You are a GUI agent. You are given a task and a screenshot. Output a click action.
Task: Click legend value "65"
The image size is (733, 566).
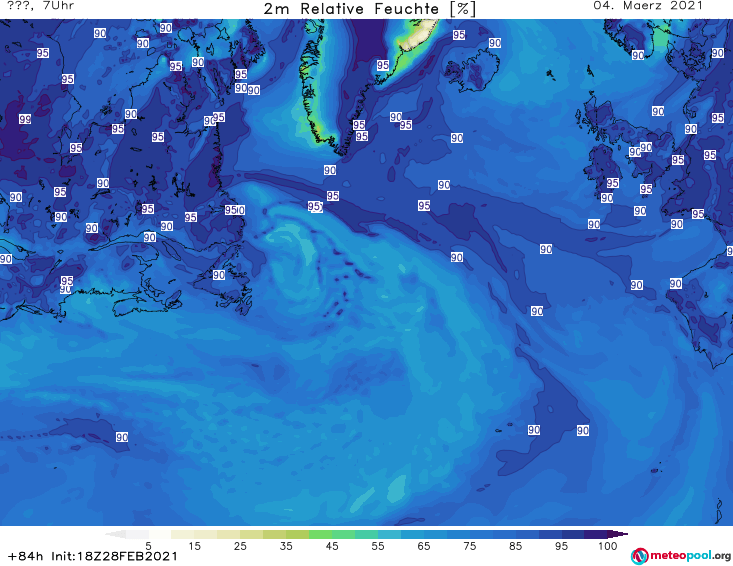424,546
